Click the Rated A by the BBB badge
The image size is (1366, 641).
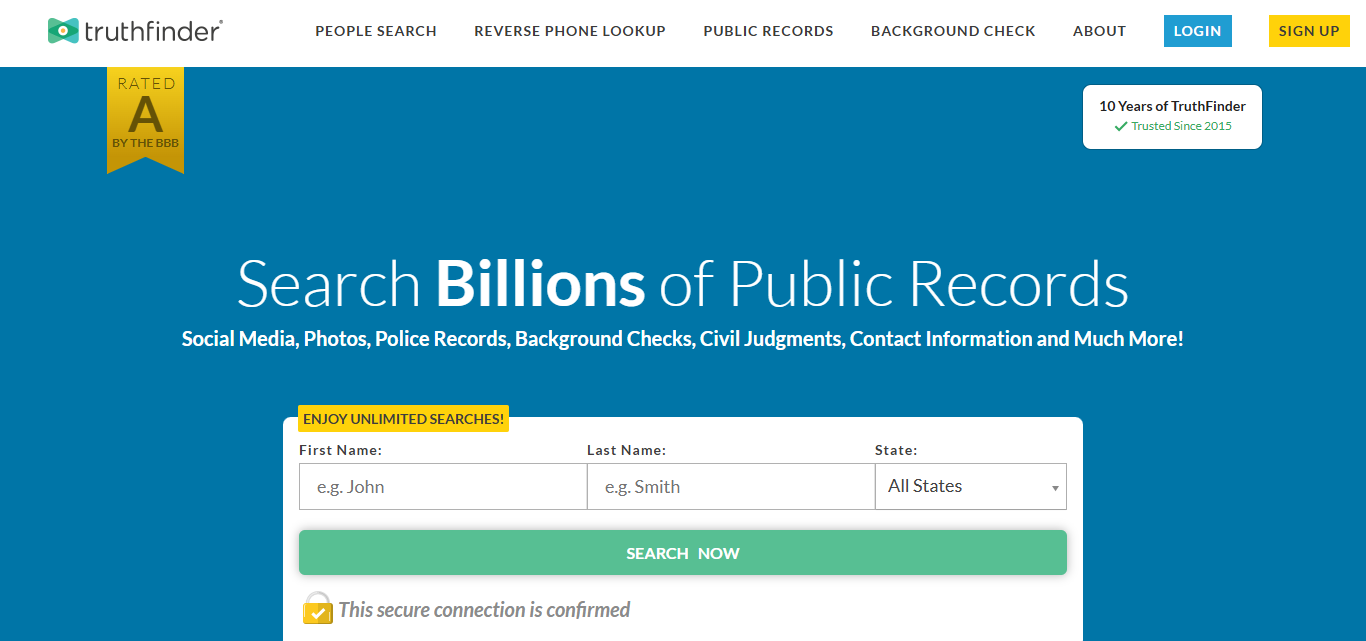pos(146,118)
